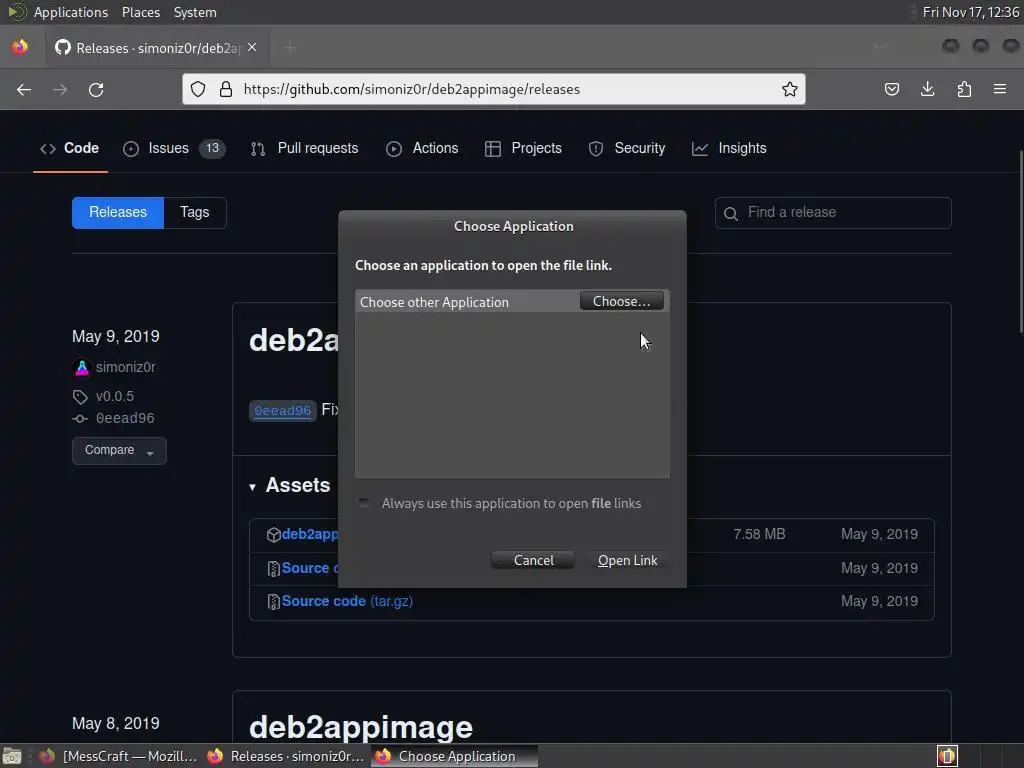Open the Applications menu

point(71,12)
